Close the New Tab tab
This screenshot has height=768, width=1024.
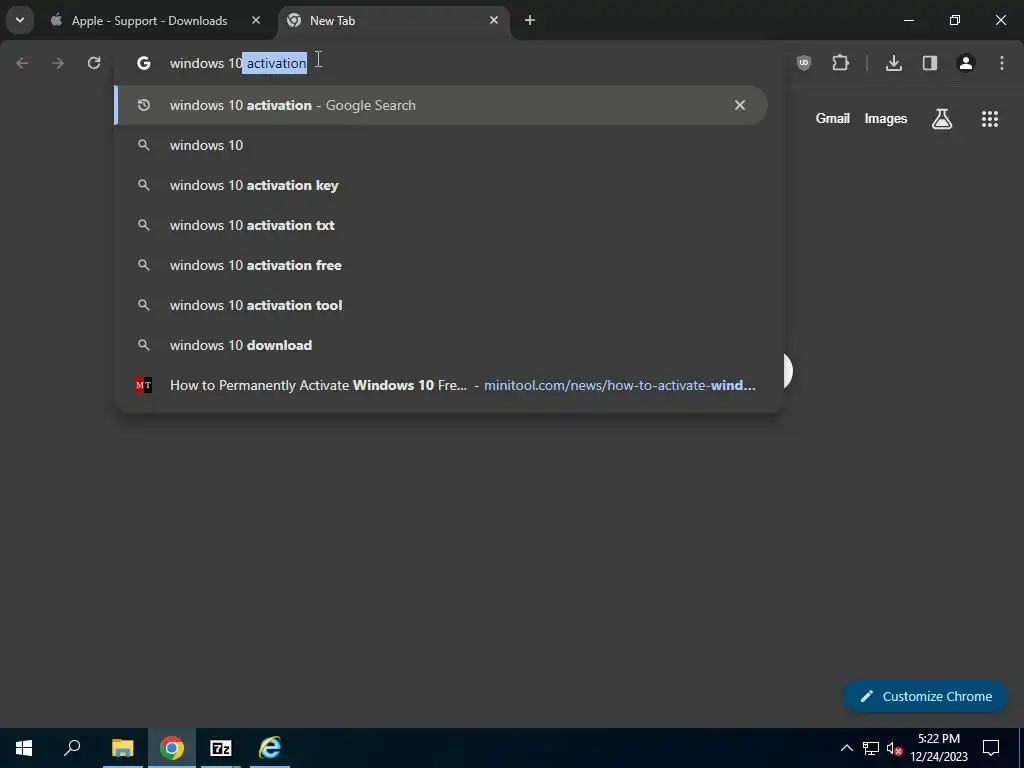[494, 20]
